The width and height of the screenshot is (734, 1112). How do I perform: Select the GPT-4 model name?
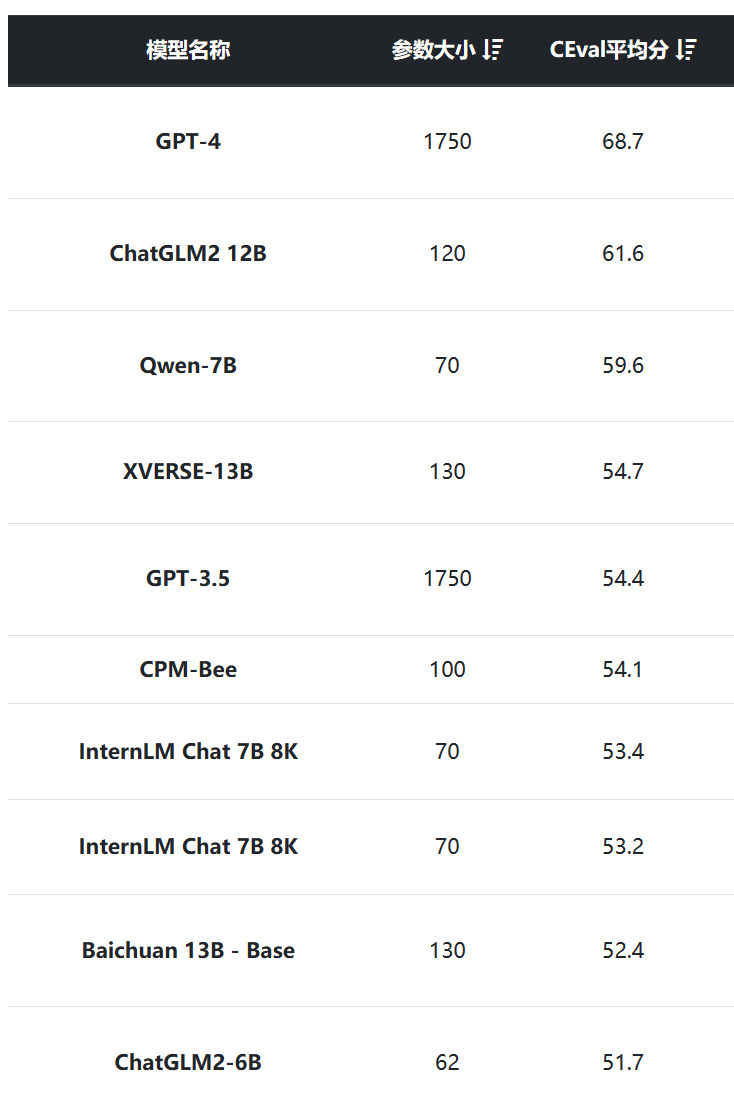pyautogui.click(x=188, y=141)
